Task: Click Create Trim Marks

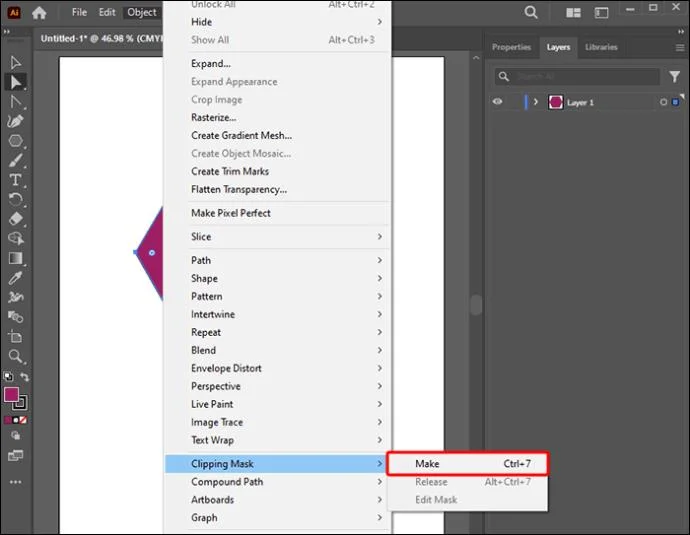Action: [230, 171]
